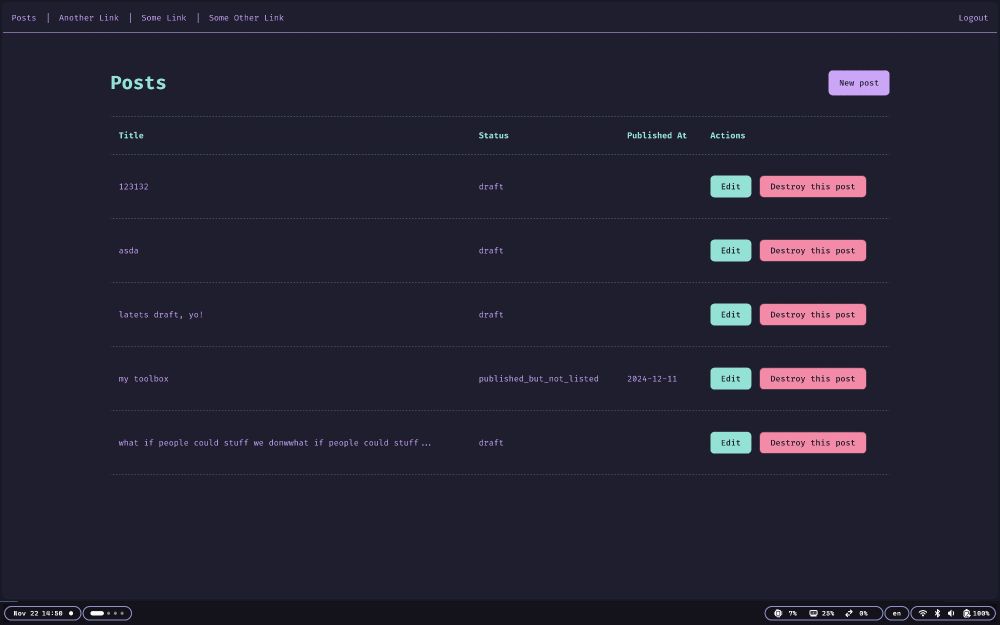Click the clock showing Nov 22 14:58
The width and height of the screenshot is (1000, 625).
(38, 613)
